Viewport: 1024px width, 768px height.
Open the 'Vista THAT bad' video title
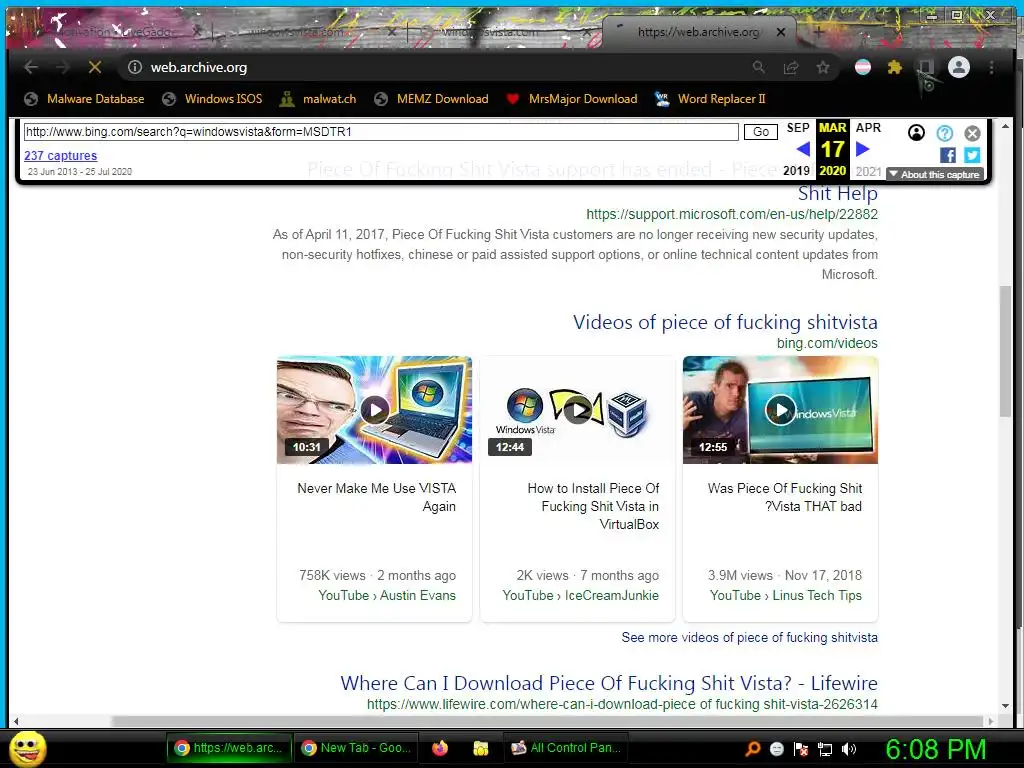[784, 497]
